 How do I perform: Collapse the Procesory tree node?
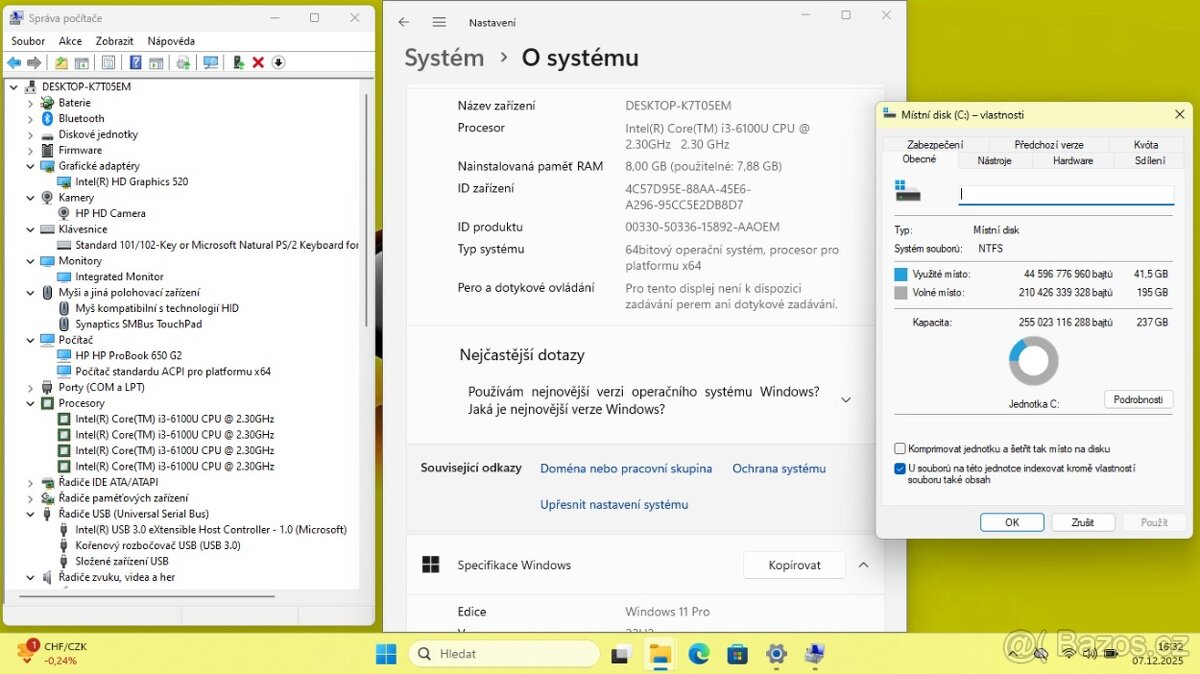pyautogui.click(x=30, y=403)
